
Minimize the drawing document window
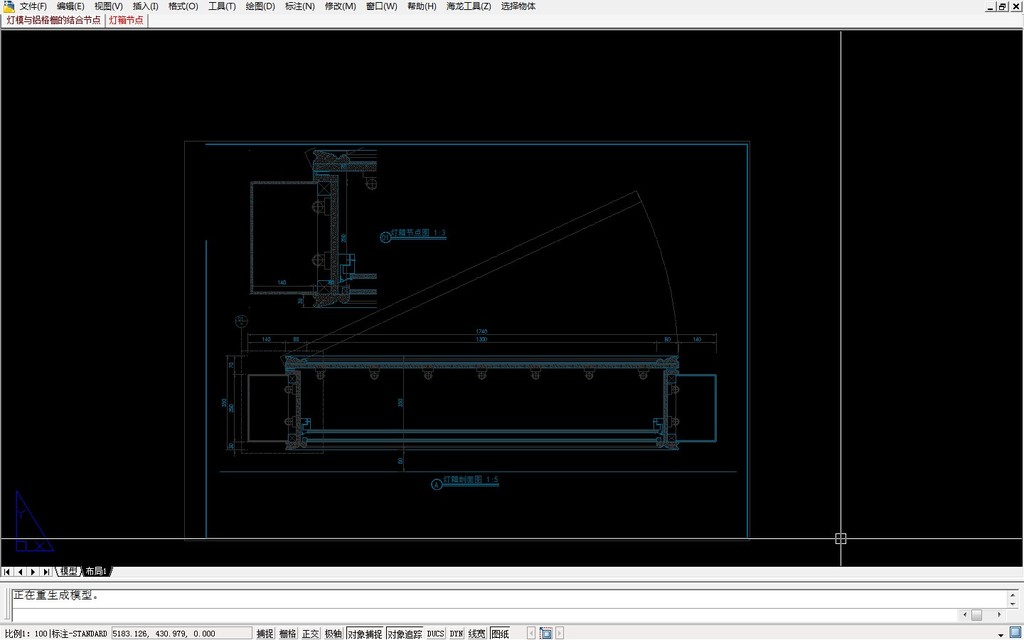pos(991,7)
